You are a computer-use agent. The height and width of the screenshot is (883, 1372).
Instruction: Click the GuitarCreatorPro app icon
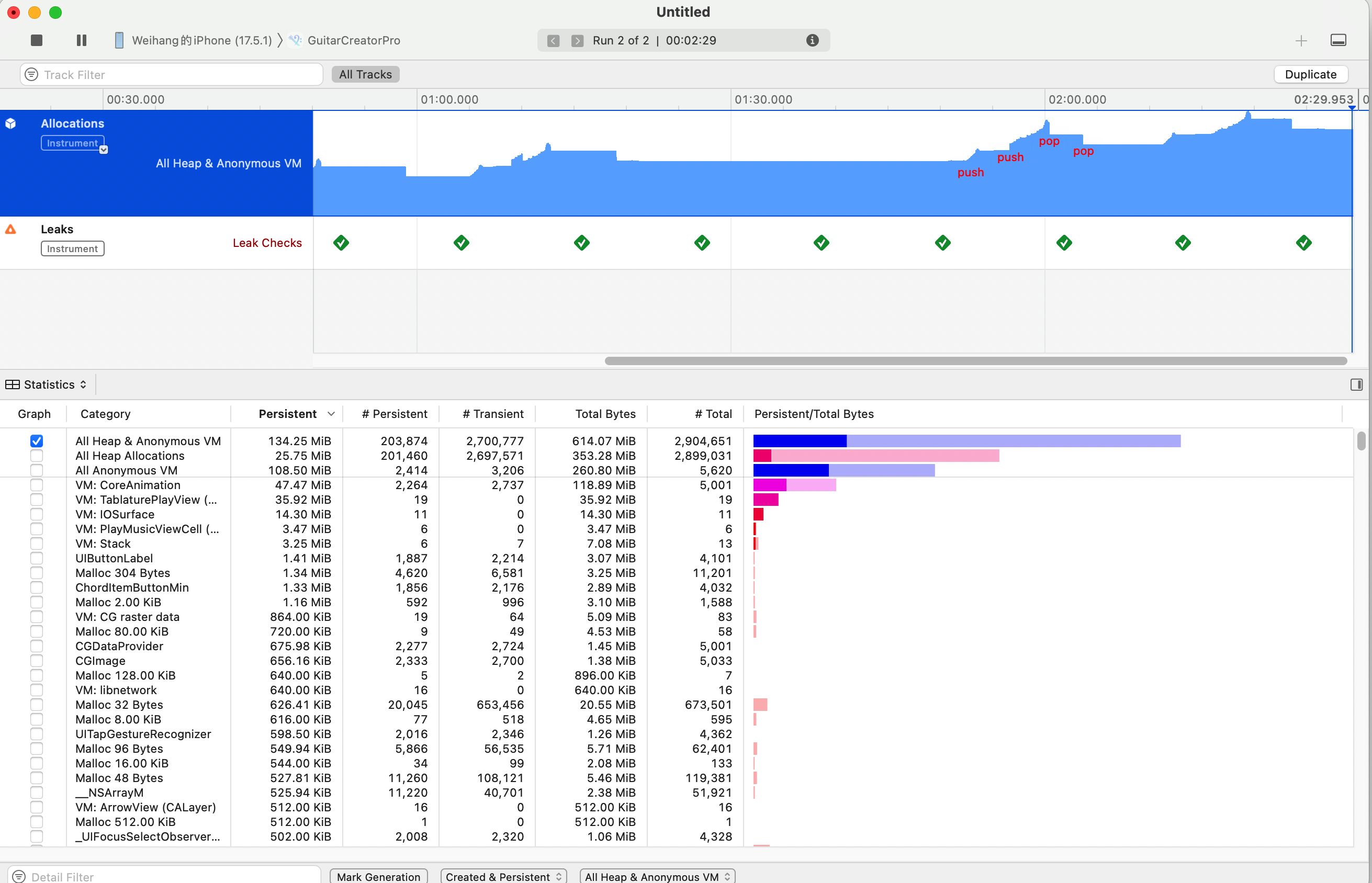[x=296, y=40]
